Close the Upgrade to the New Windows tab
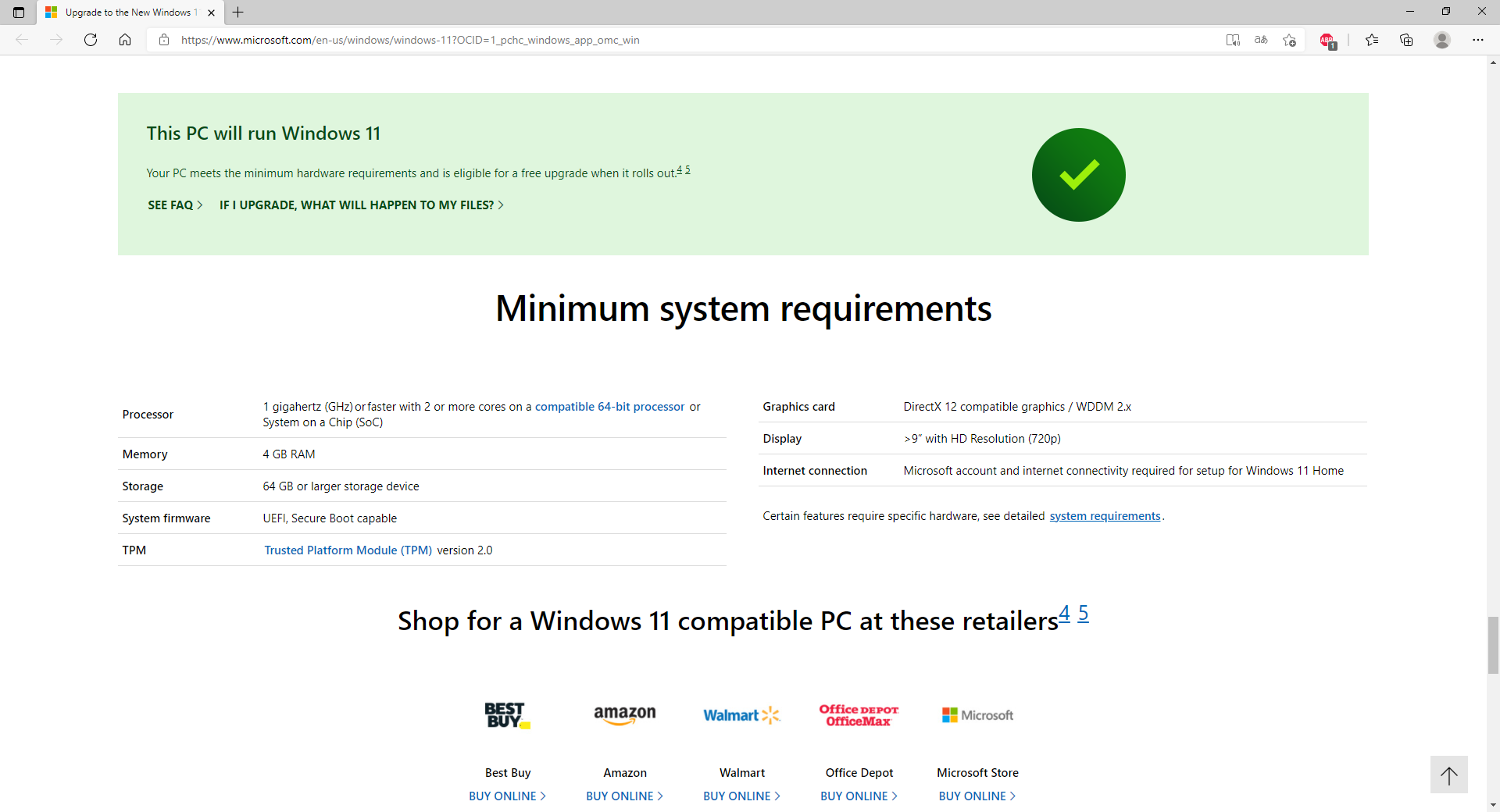This screenshot has width=1500, height=812. click(211, 12)
